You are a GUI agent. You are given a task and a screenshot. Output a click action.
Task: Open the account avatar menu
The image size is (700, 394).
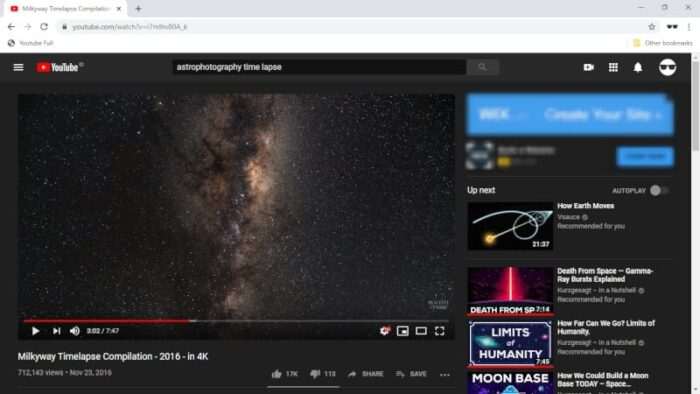point(667,67)
